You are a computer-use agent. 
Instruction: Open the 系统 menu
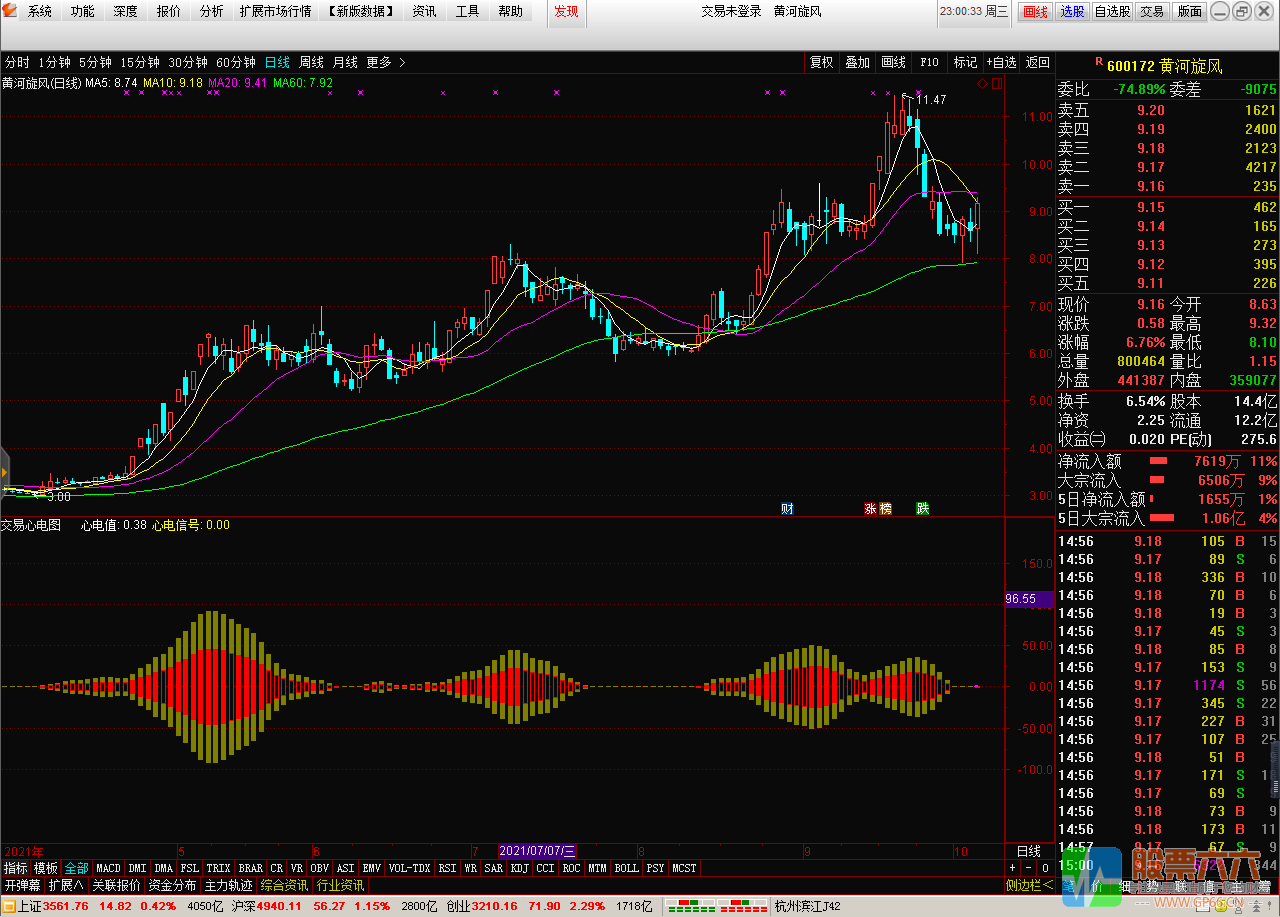pos(40,12)
